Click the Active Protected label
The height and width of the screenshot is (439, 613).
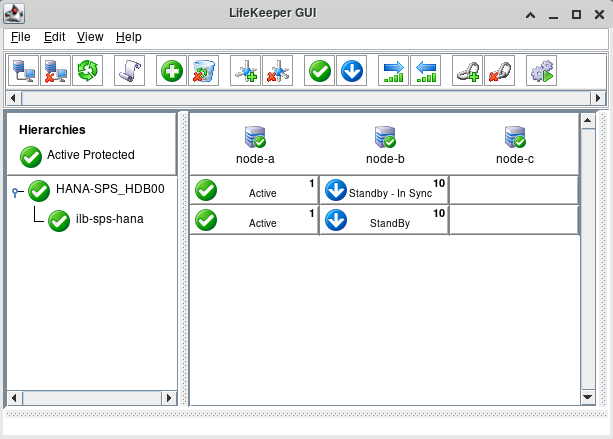[x=91, y=154]
